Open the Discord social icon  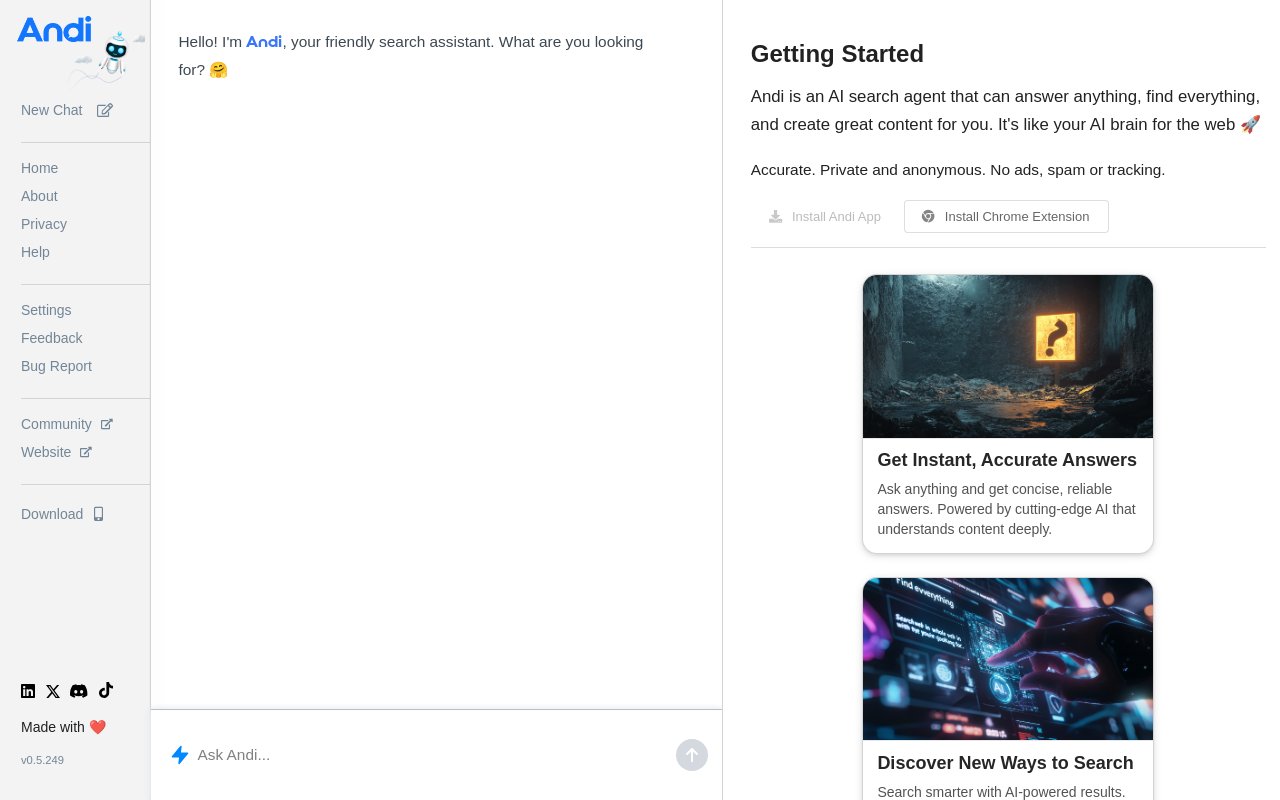(x=79, y=691)
